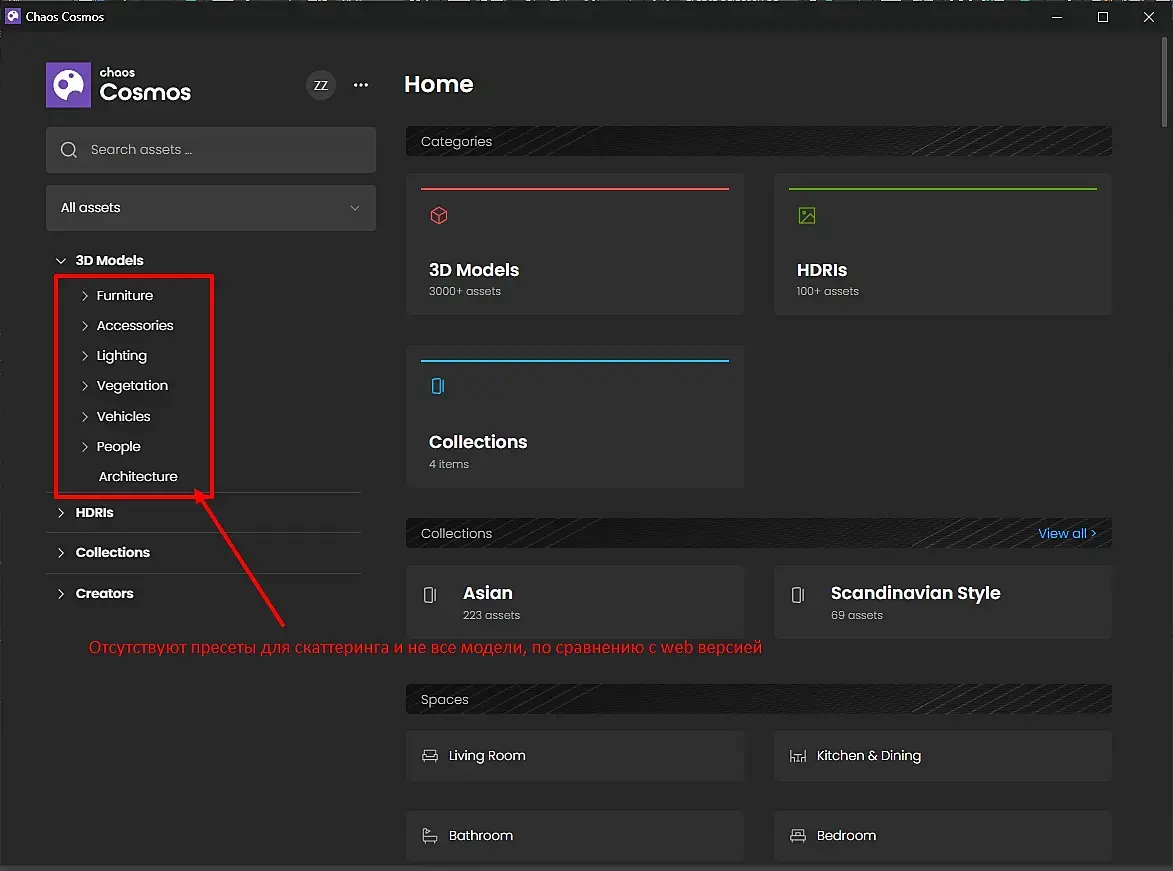This screenshot has width=1173, height=871.
Task: Expand the HDRIs tree section
Action: click(61, 513)
